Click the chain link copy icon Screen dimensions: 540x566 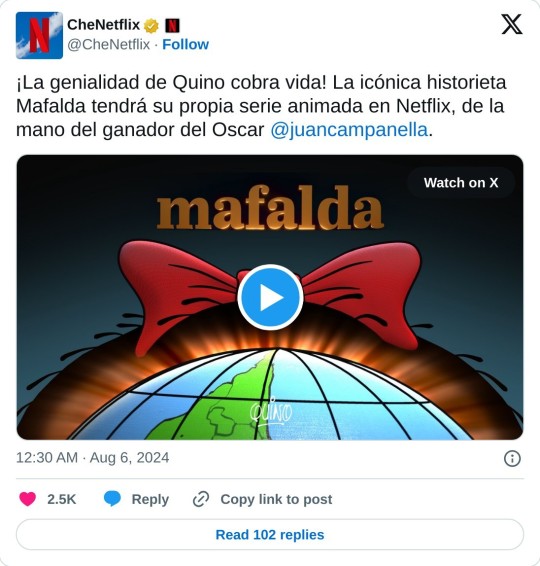201,499
